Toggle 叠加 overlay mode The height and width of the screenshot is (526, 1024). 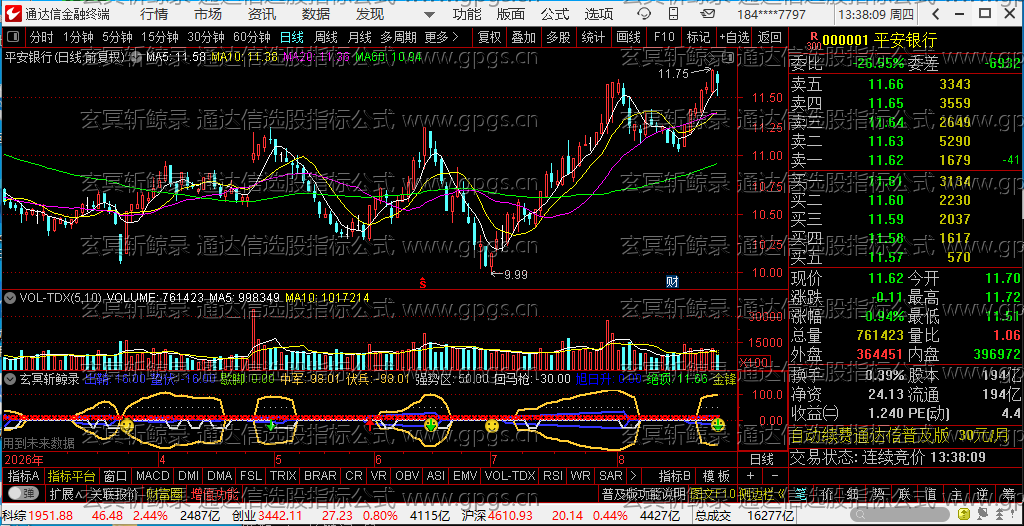coord(523,37)
